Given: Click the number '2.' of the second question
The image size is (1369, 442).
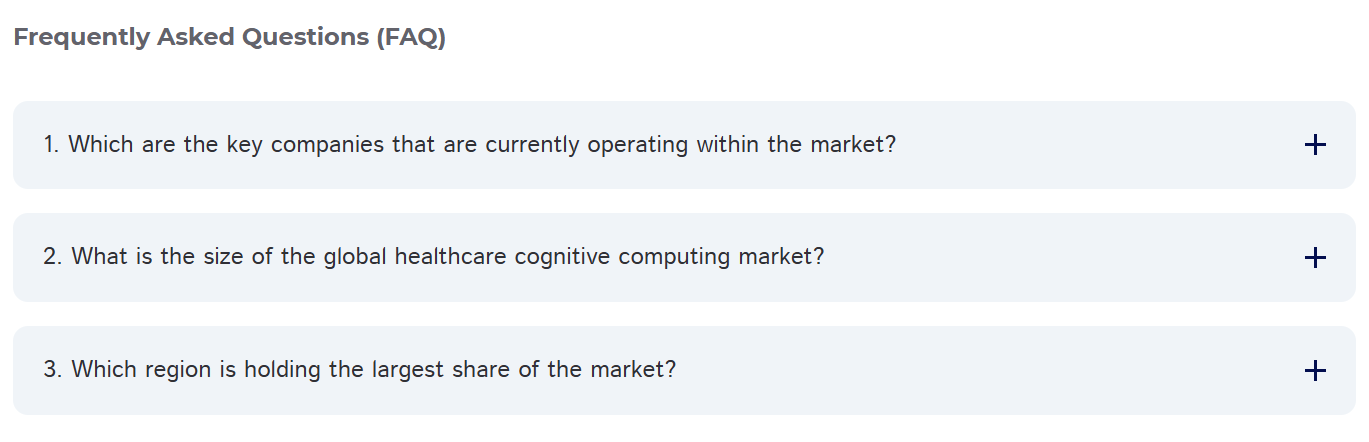Looking at the screenshot, I should (x=53, y=257).
